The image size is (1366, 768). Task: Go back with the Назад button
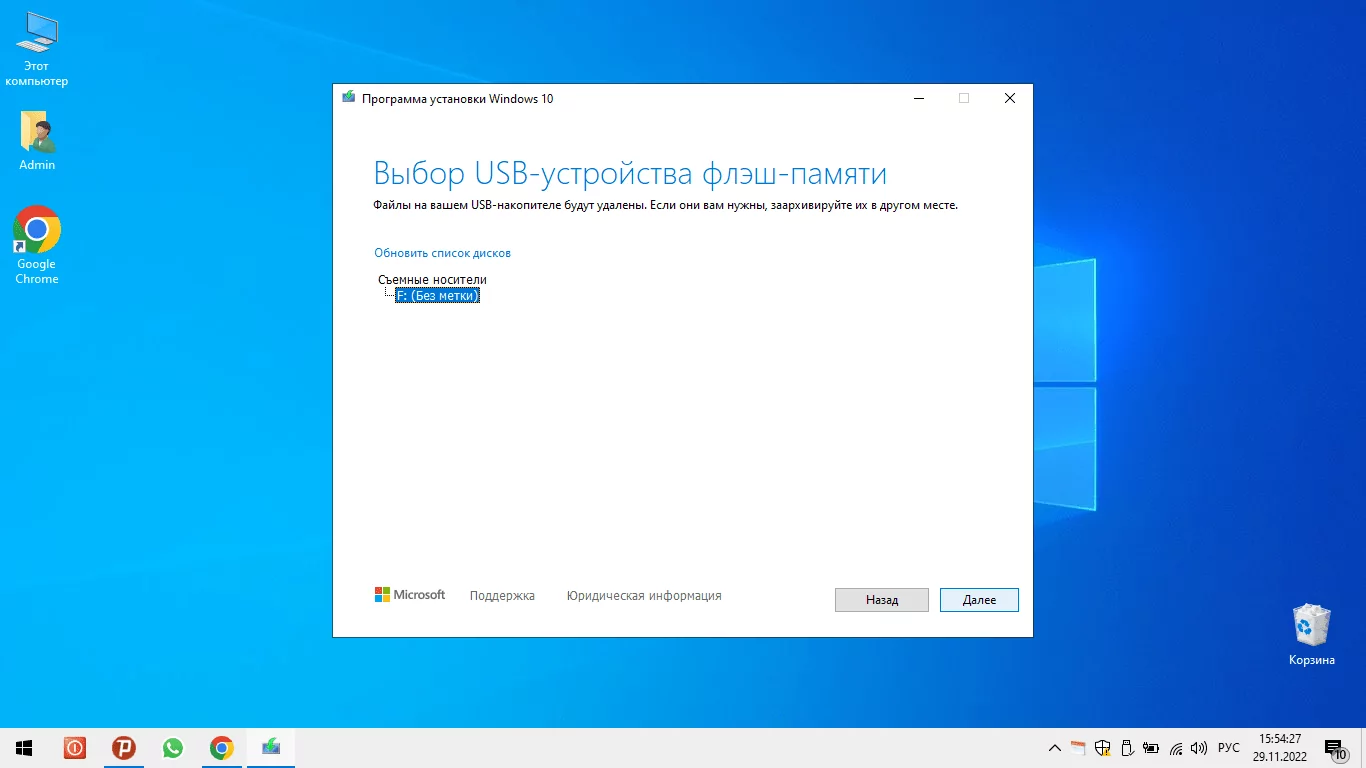point(881,600)
